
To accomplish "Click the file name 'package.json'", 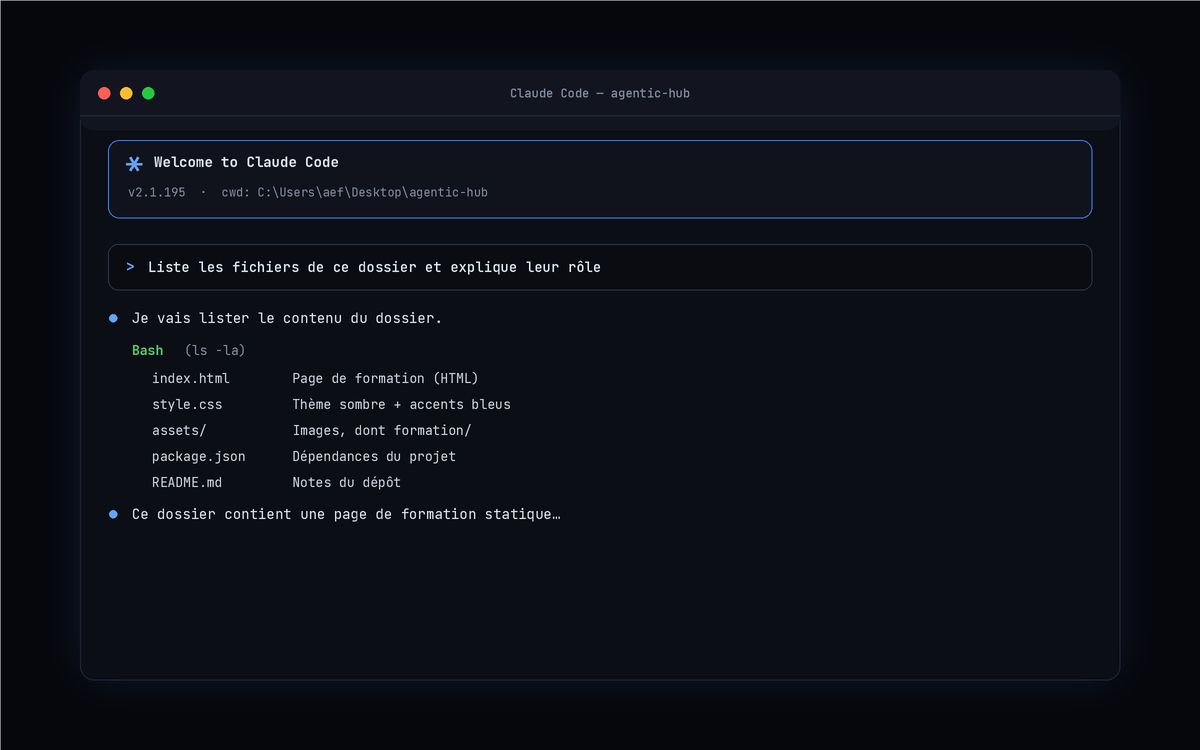I will click(199, 456).
